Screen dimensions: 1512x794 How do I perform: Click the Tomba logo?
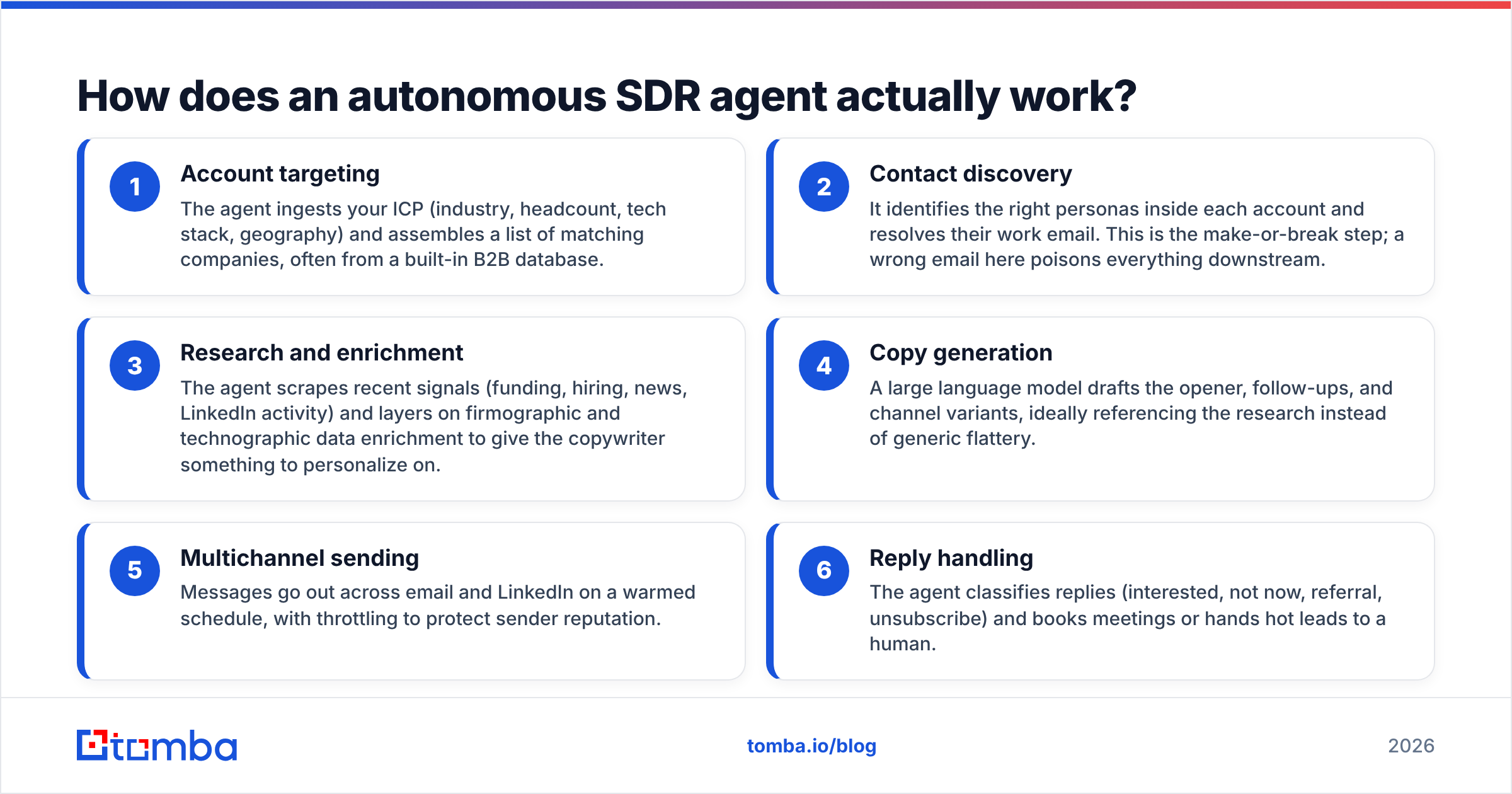pyautogui.click(x=157, y=745)
